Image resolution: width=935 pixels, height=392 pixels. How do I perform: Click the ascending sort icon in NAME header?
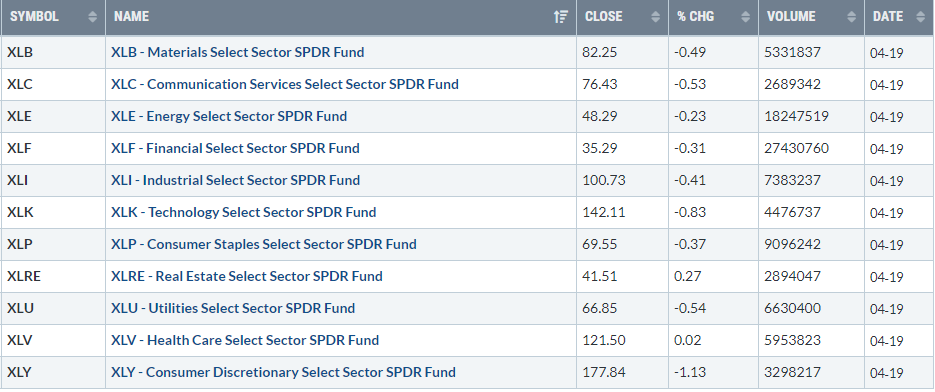pos(561,17)
